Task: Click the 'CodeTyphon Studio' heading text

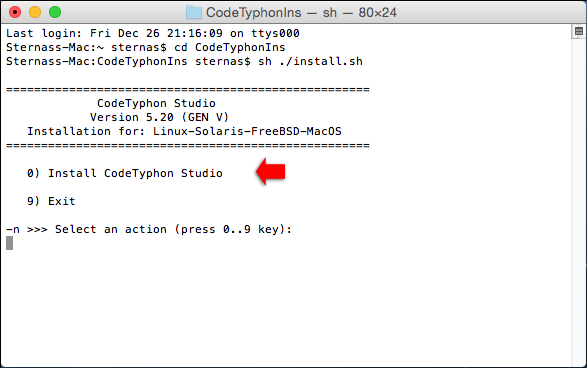Action: coord(156,103)
